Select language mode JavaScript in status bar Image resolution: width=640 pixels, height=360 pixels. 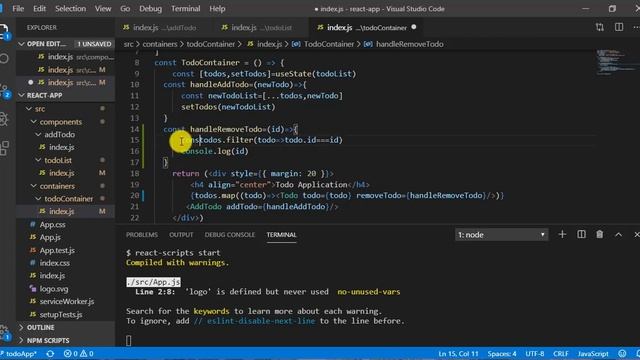coord(593,354)
